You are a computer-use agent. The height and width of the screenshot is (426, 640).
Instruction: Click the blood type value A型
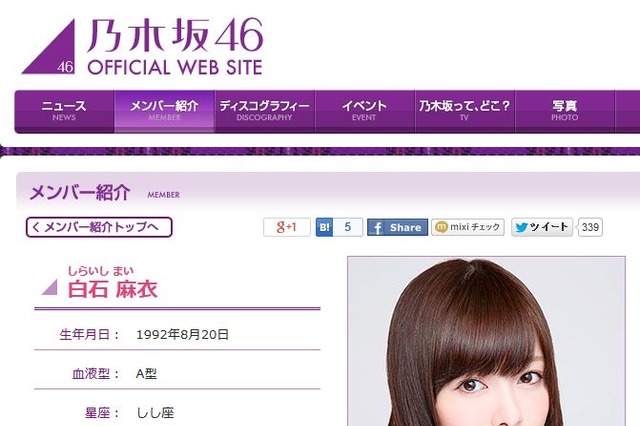coord(146,374)
